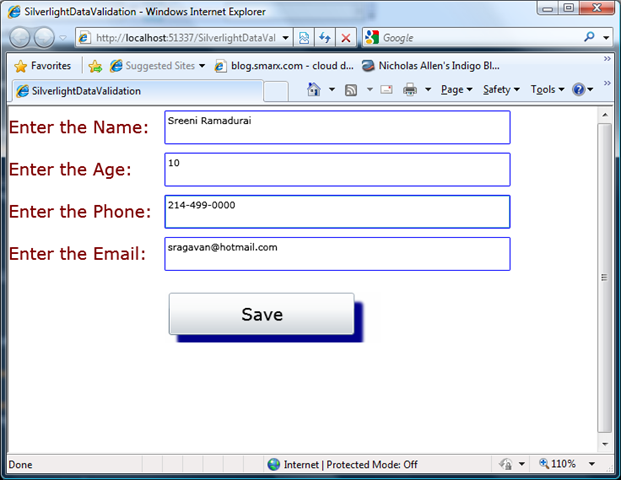Click the vertical scrollbar up arrow
Viewport: 621px width, 480px height.
pos(604,115)
